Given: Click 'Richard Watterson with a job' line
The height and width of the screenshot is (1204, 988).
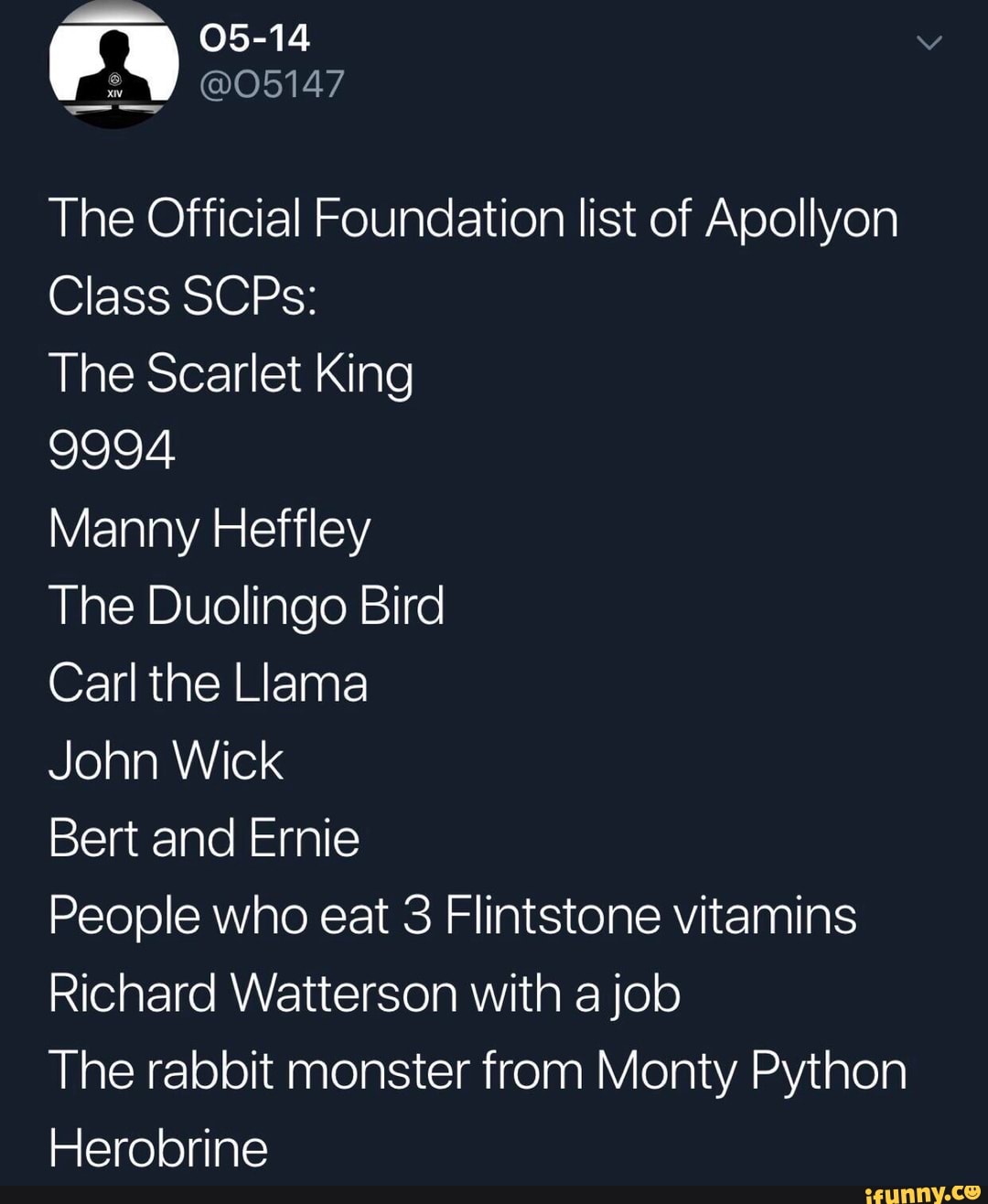Looking at the screenshot, I should pos(362,992).
